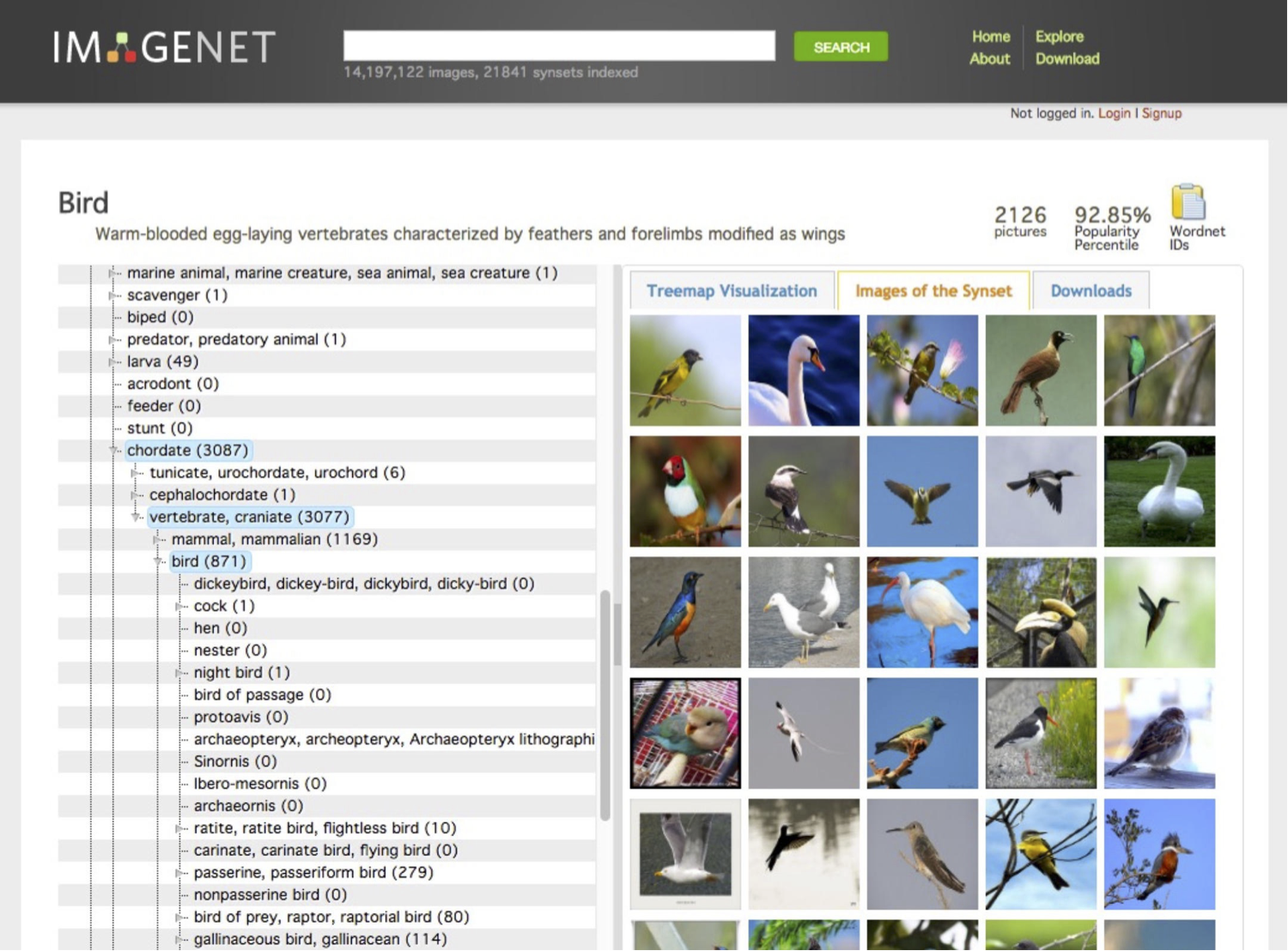Select vertebrate, craniate (3077)
Screen dimensions: 1288x951
[x=249, y=518]
